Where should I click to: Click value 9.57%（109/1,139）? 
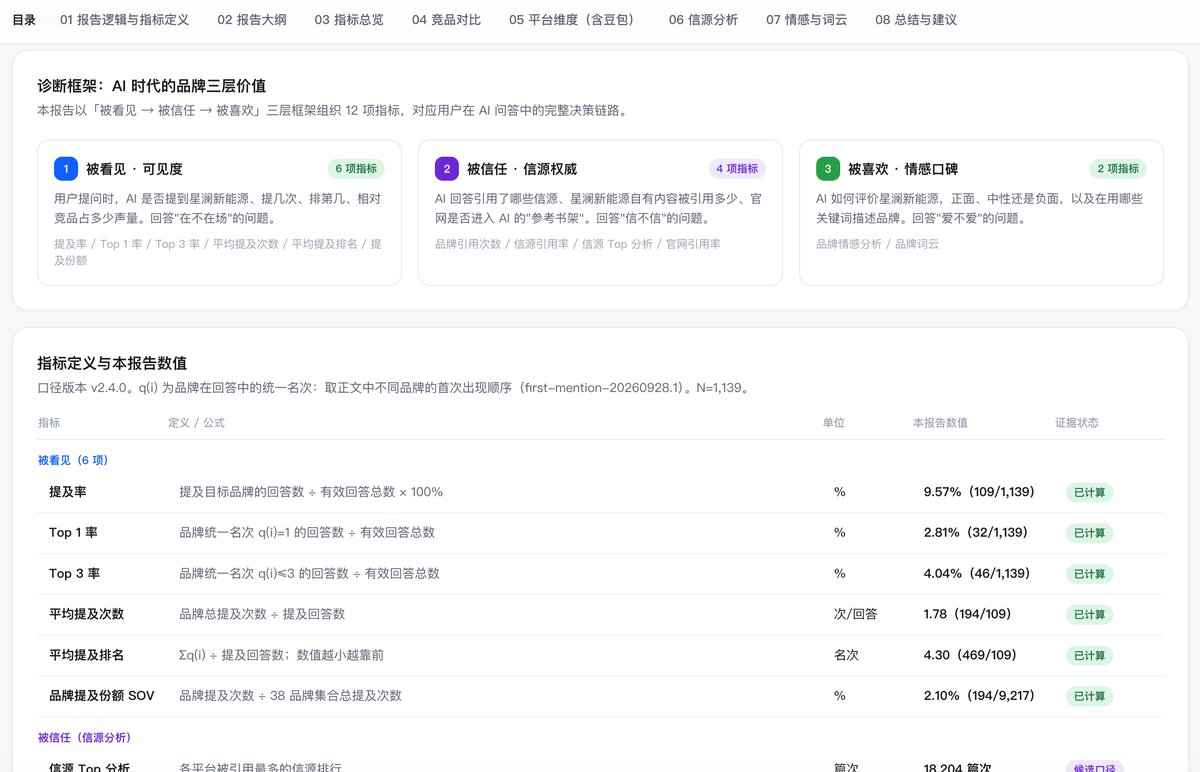[x=979, y=492]
